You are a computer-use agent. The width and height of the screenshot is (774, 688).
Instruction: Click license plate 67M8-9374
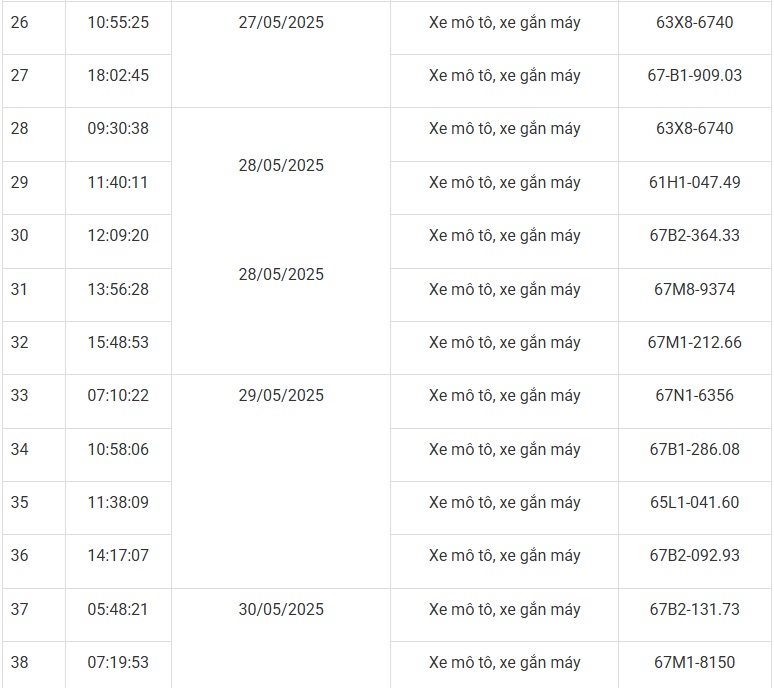(x=694, y=289)
